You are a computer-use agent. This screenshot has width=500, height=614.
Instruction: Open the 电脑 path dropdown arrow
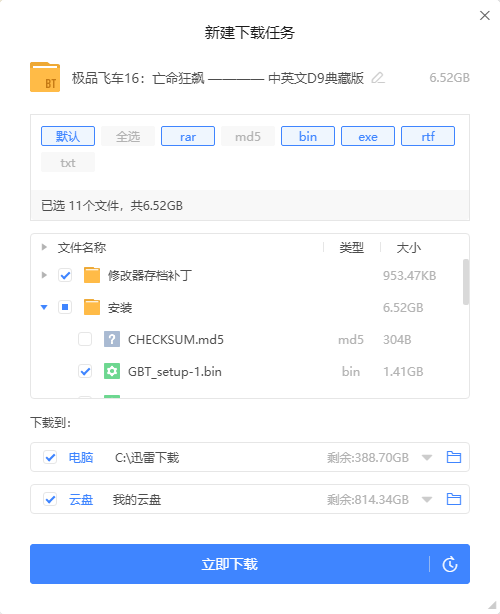click(427, 457)
